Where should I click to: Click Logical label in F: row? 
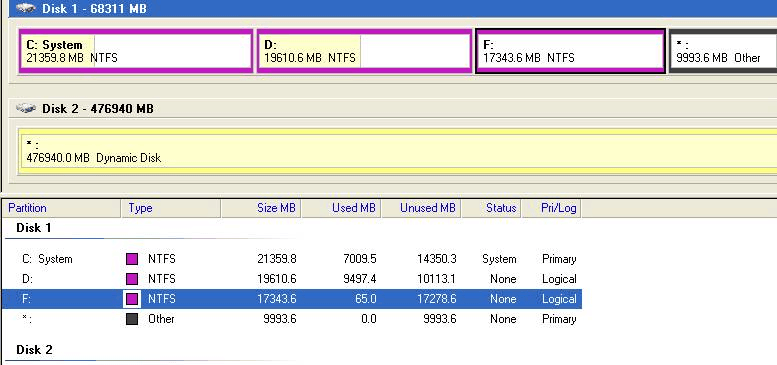point(559,299)
